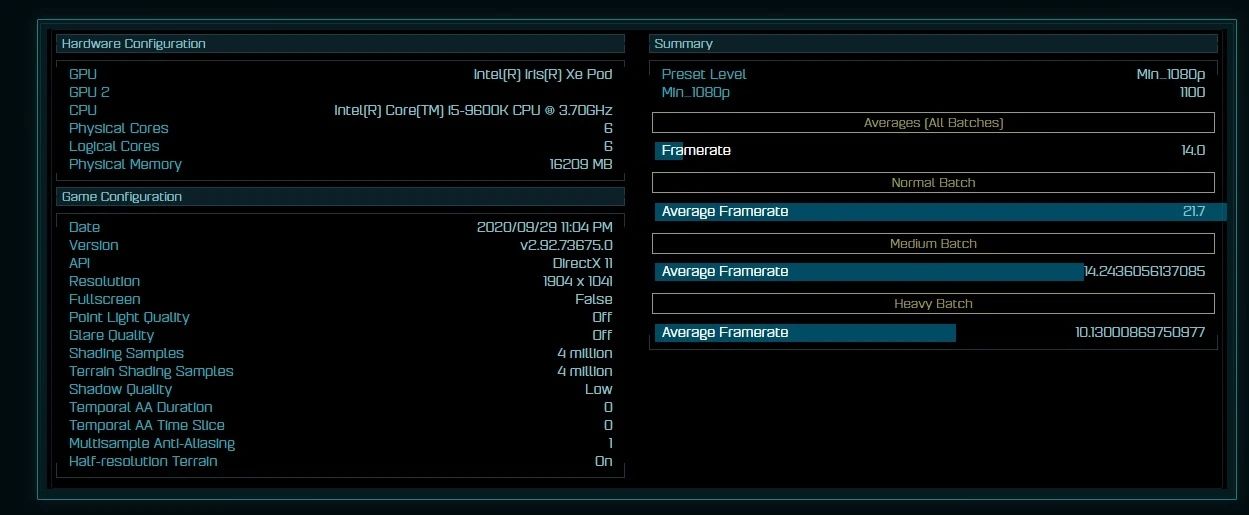The width and height of the screenshot is (1249, 515).
Task: Select the Medium Batch header bar
Action: coord(933,244)
